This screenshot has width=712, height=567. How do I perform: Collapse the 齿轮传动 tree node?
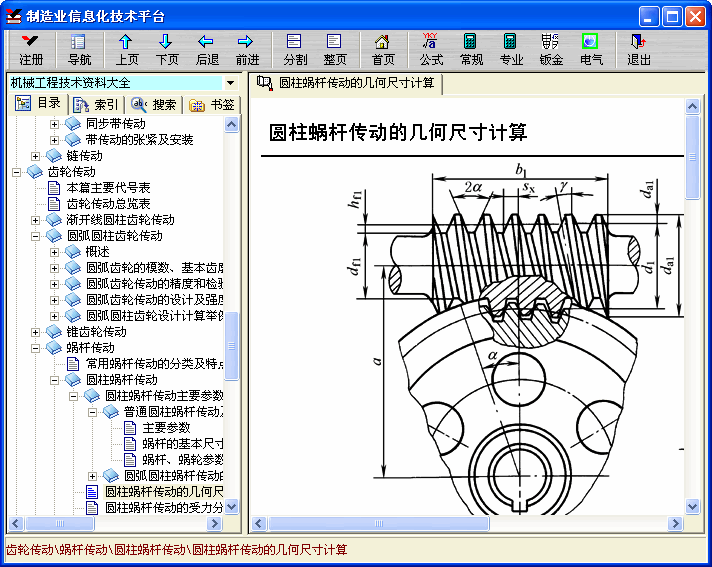coord(17,172)
